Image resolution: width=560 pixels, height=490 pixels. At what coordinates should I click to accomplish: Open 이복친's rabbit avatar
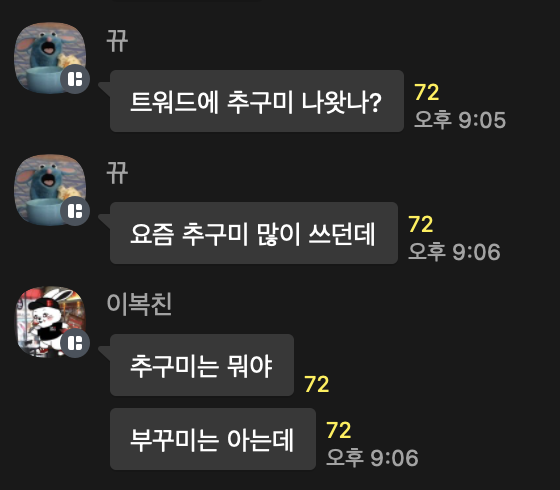pos(50,321)
